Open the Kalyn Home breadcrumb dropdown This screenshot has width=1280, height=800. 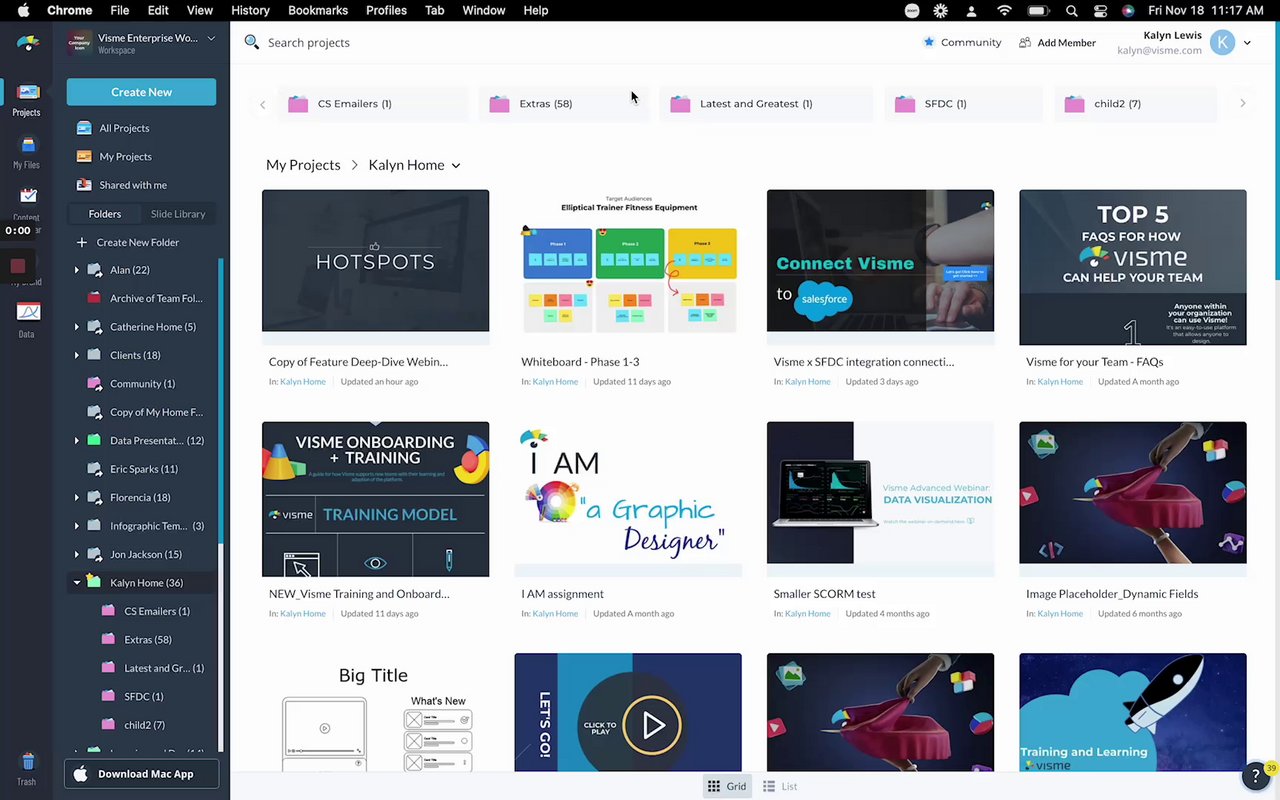456,166
